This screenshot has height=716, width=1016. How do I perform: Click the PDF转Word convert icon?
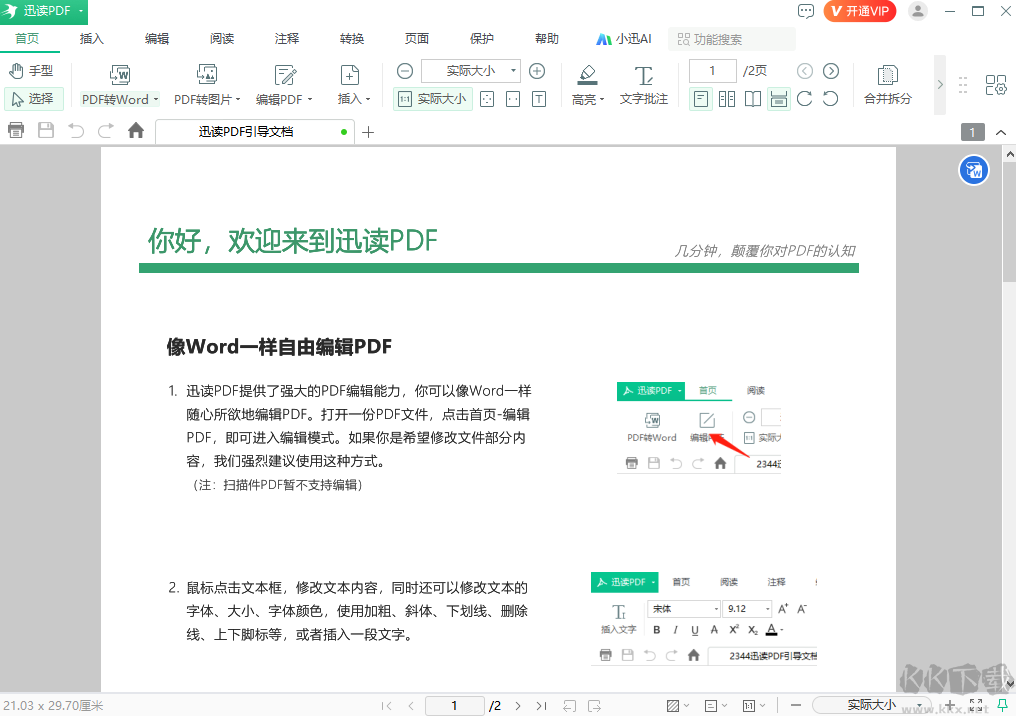click(120, 75)
